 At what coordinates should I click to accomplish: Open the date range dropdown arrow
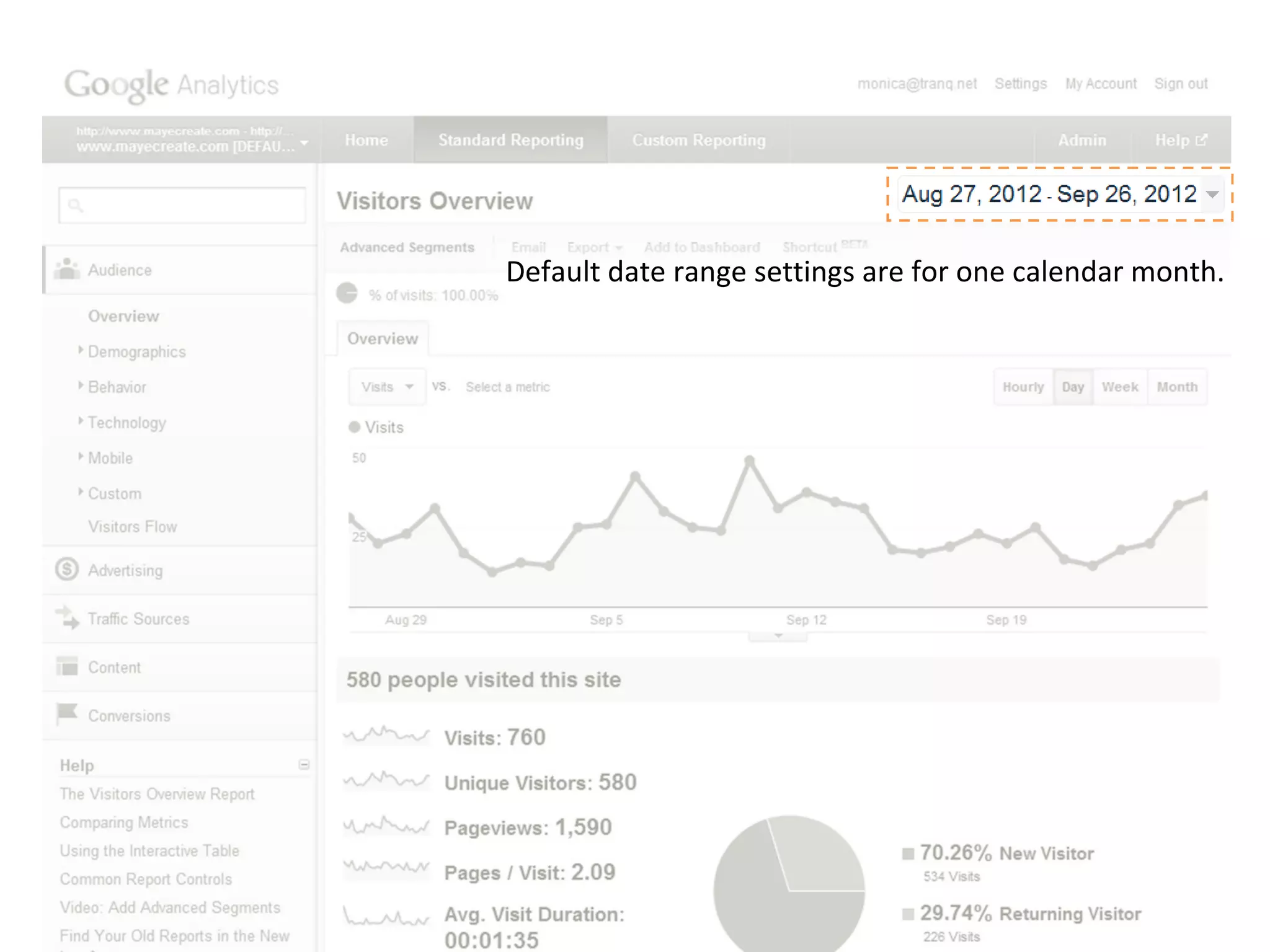point(1212,195)
